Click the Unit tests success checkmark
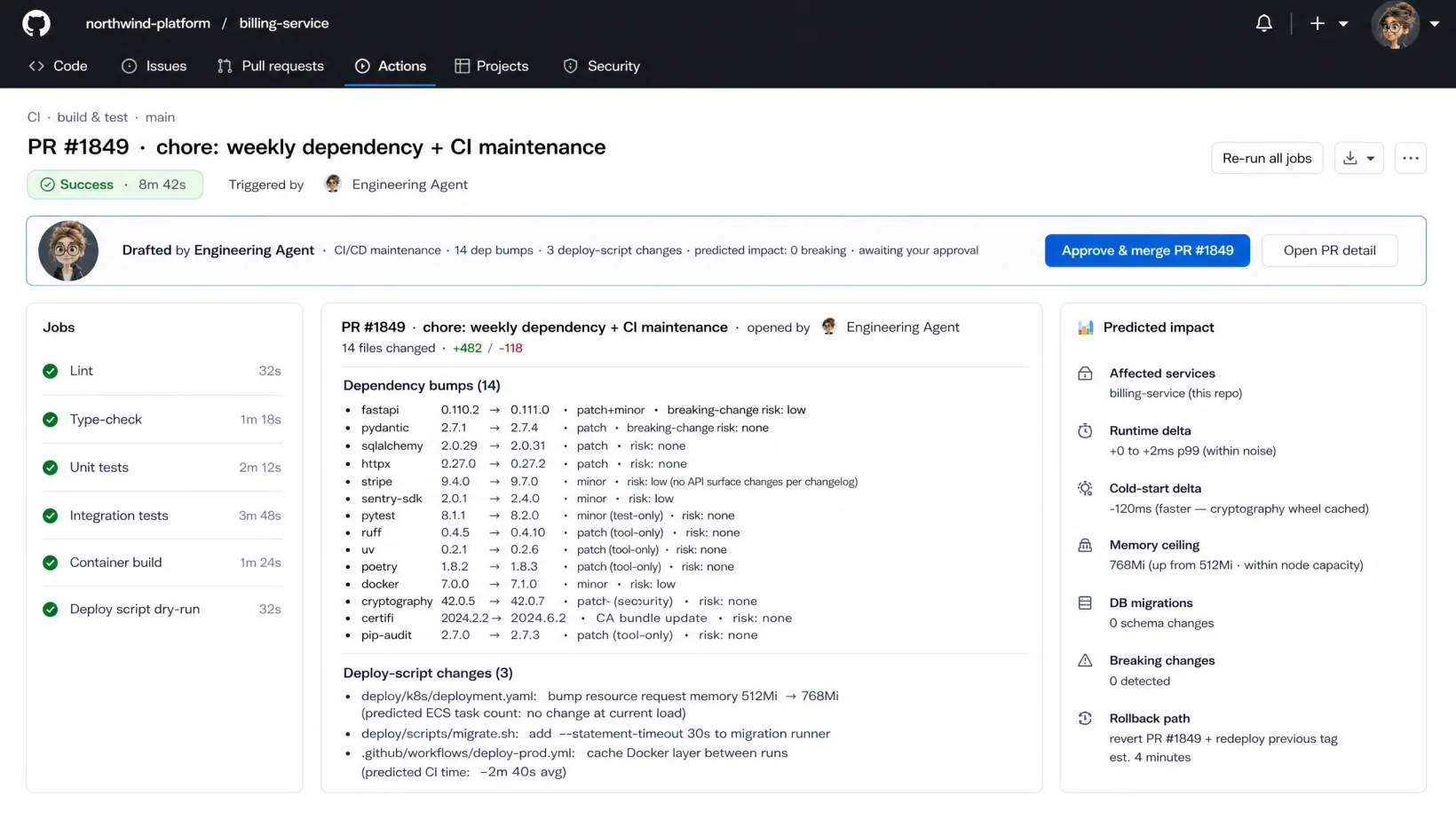1456x819 pixels. [x=51, y=468]
